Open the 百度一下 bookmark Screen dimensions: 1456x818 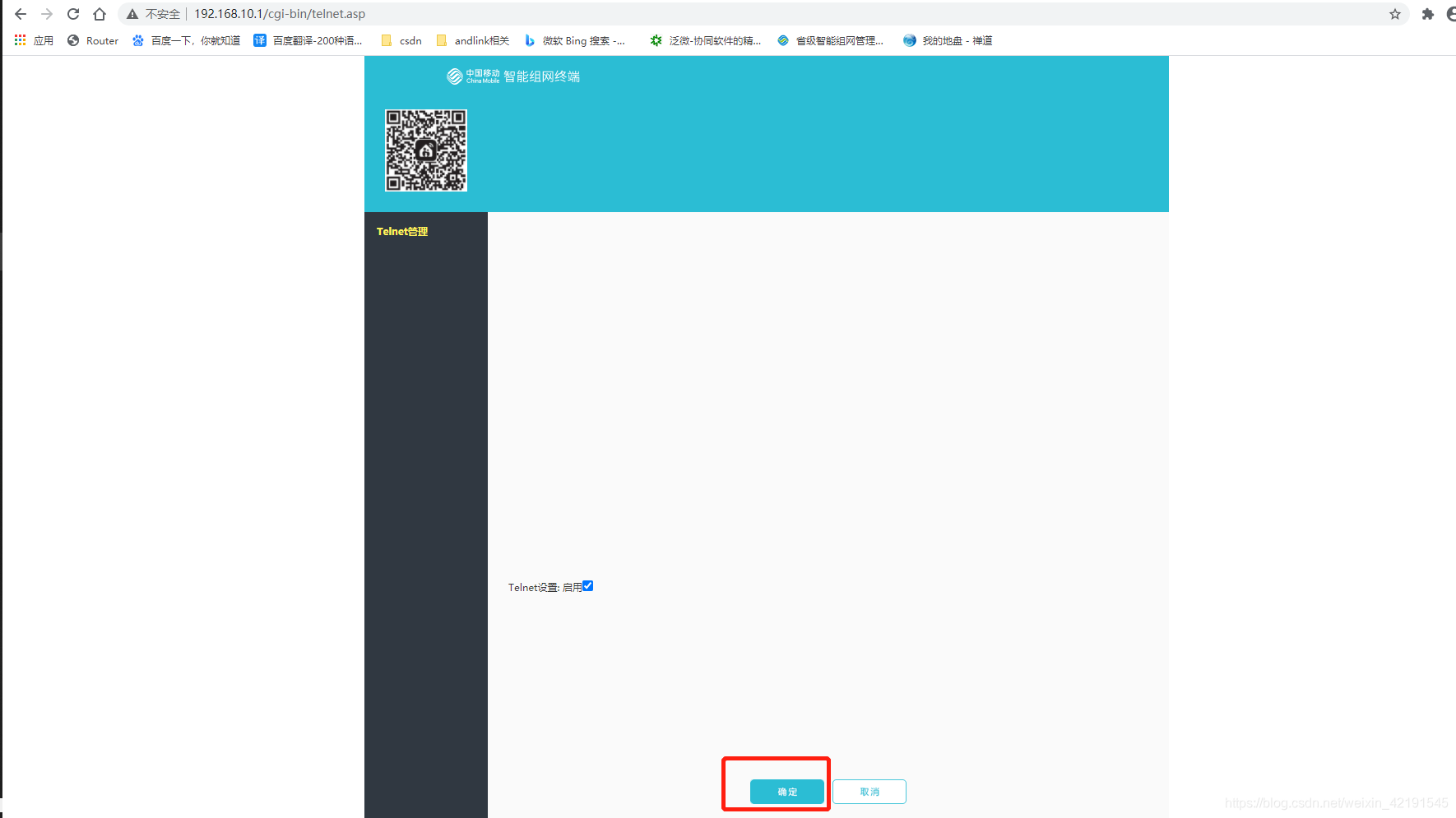click(x=186, y=40)
